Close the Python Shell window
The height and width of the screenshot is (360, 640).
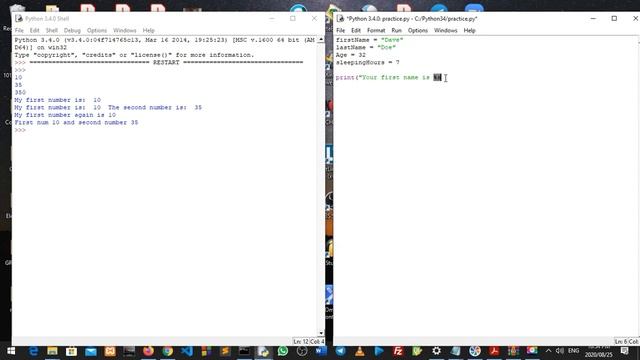tap(314, 18)
